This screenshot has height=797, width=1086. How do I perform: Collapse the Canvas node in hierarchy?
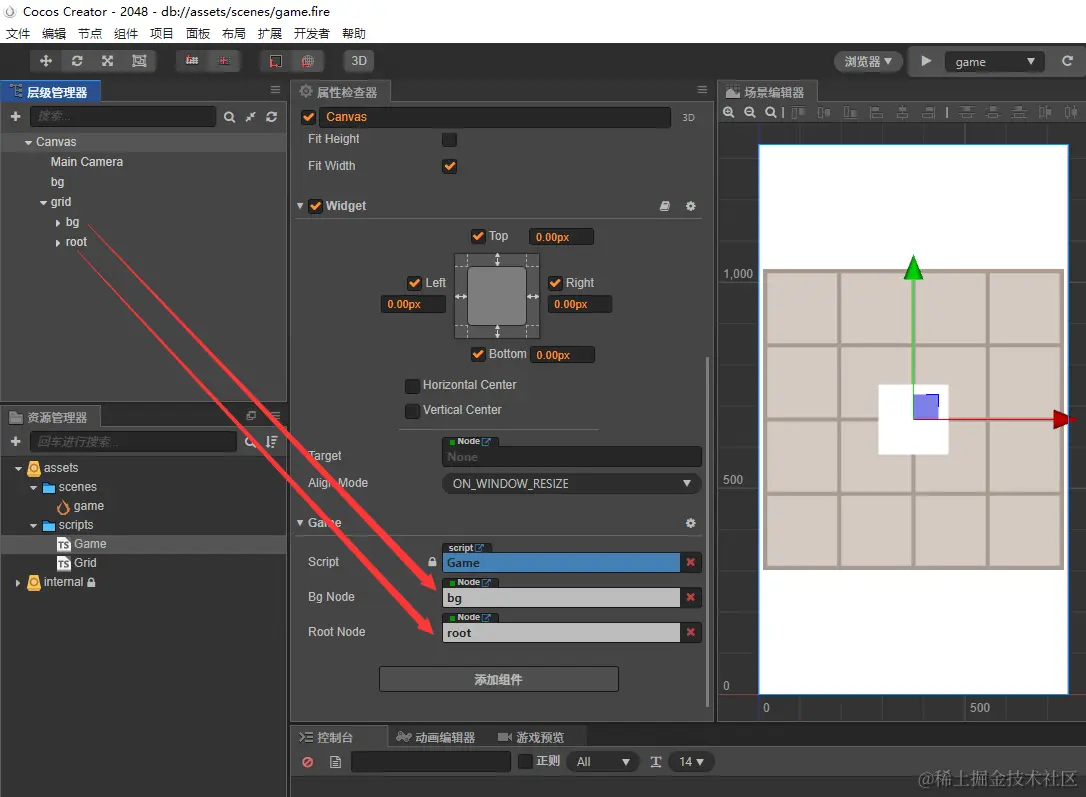pos(28,142)
